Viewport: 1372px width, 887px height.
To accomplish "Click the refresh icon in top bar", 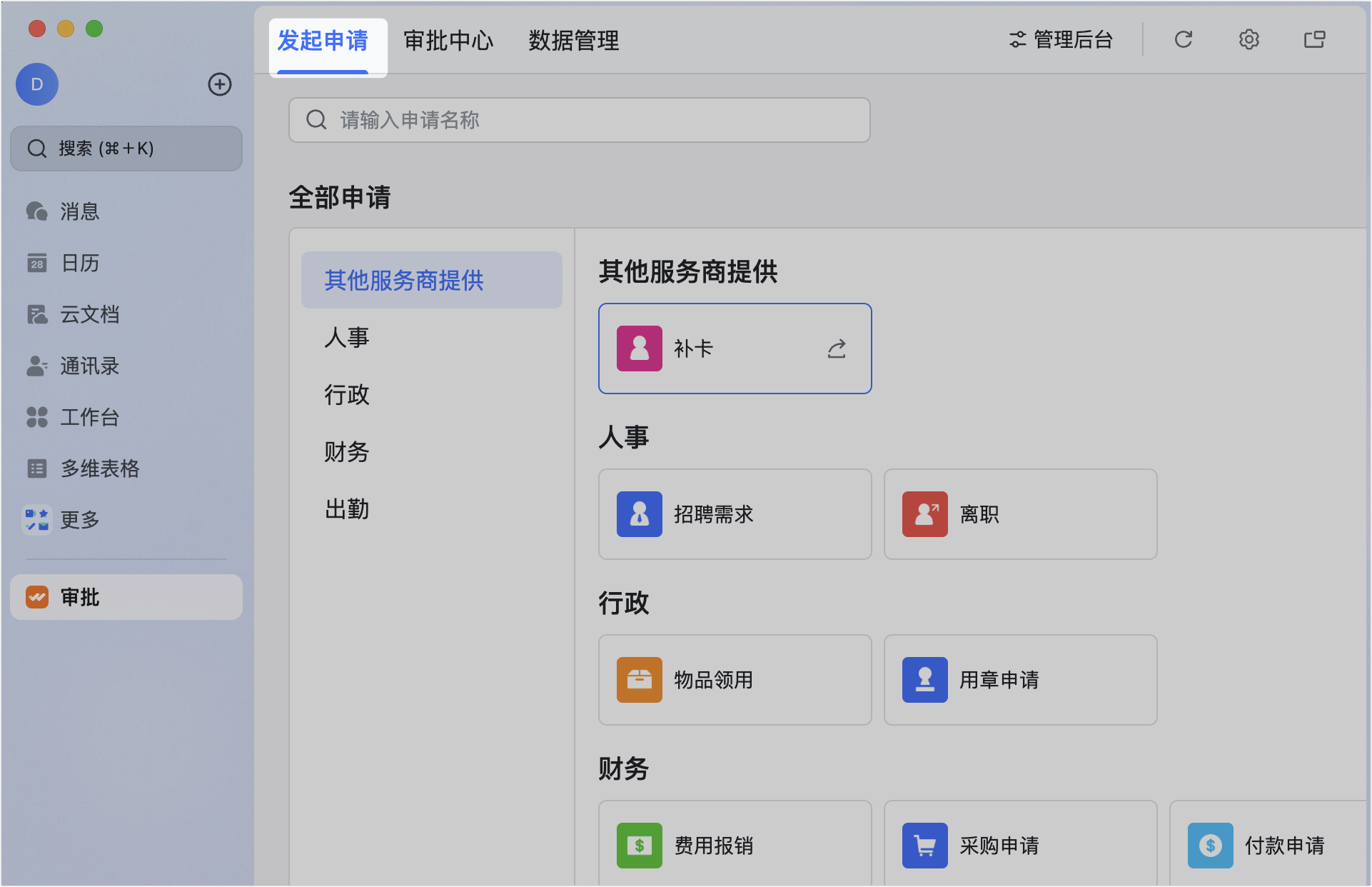I will tap(1183, 40).
